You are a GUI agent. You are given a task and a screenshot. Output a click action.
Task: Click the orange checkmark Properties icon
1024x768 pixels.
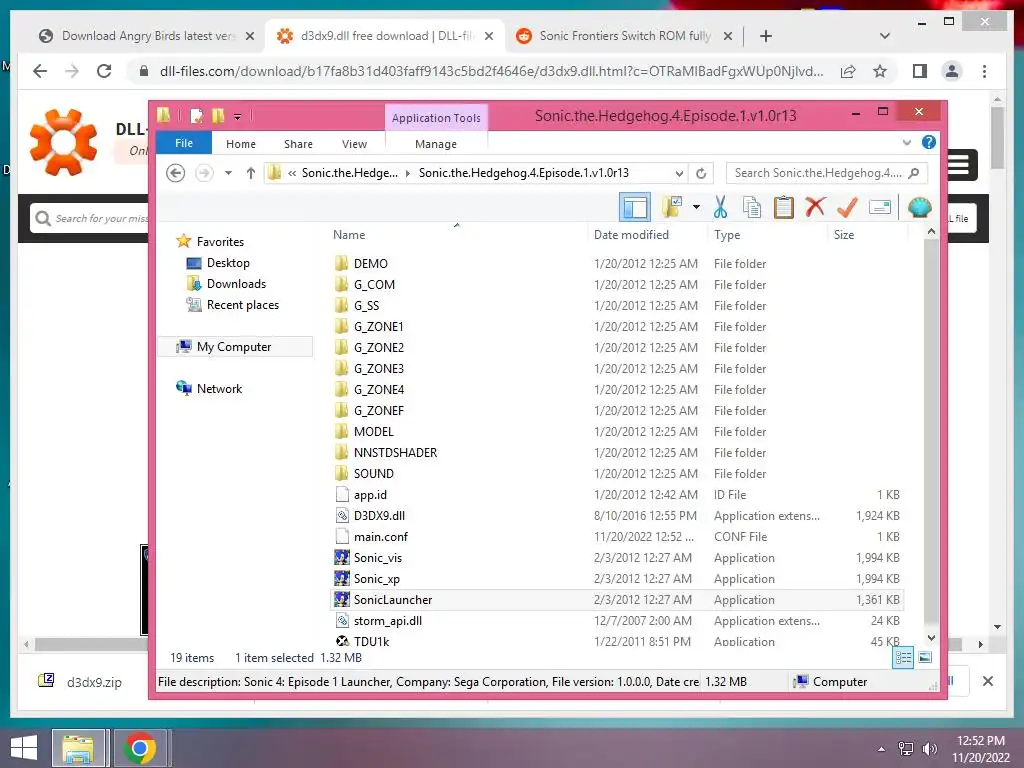click(847, 208)
